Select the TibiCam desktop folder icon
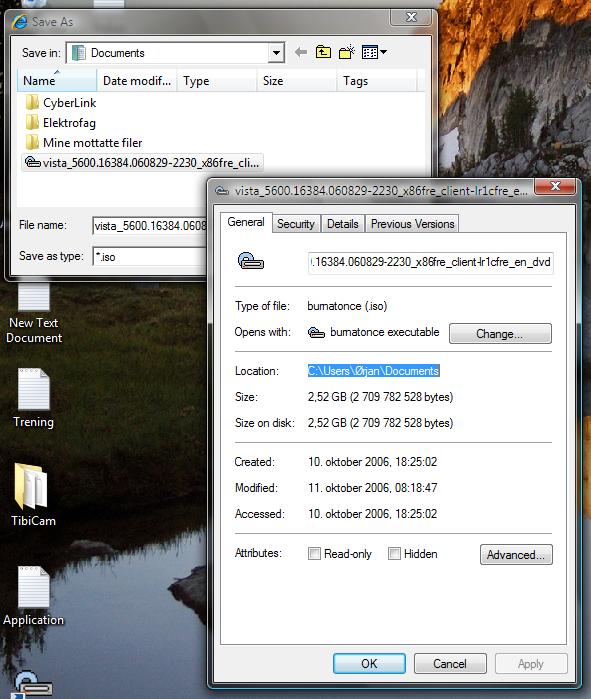591x699 pixels. coord(33,495)
